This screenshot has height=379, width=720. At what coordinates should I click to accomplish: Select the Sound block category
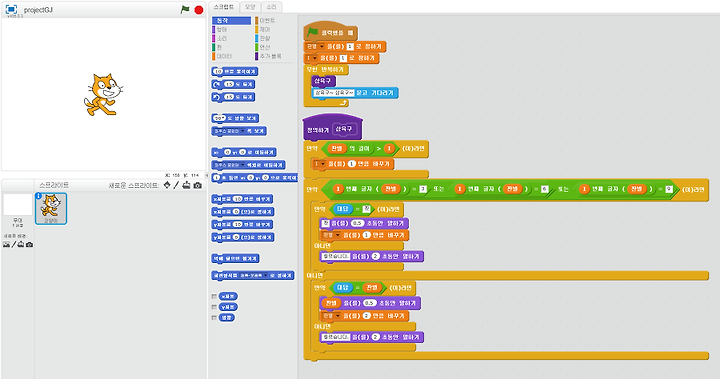tap(231, 38)
